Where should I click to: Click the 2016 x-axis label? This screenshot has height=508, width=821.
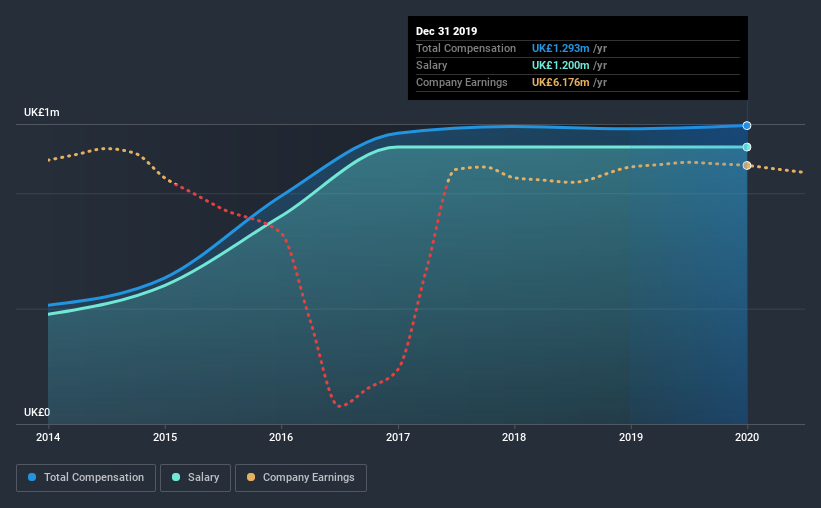[x=281, y=437]
